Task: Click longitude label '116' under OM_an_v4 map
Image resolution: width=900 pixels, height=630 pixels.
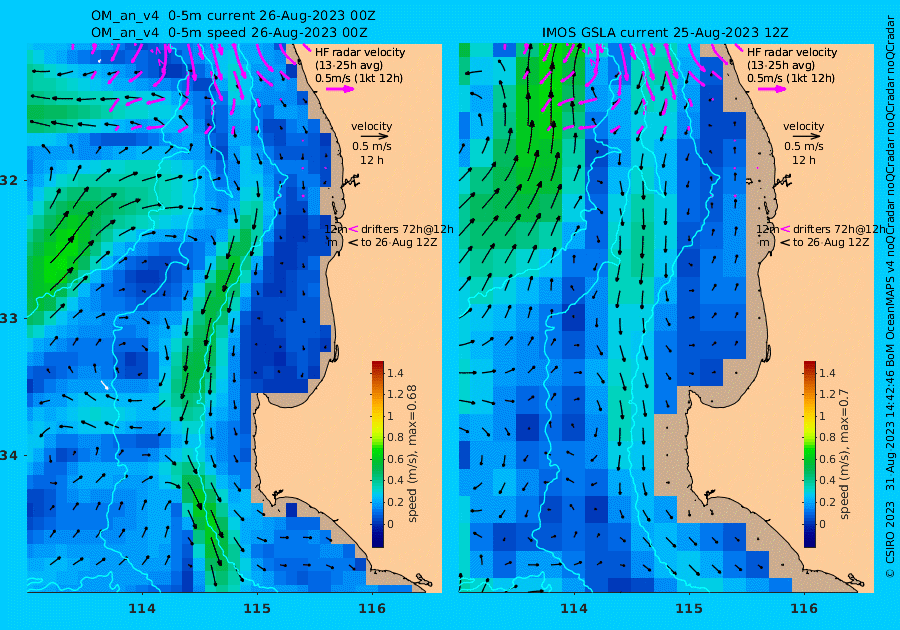Action: (x=372, y=609)
